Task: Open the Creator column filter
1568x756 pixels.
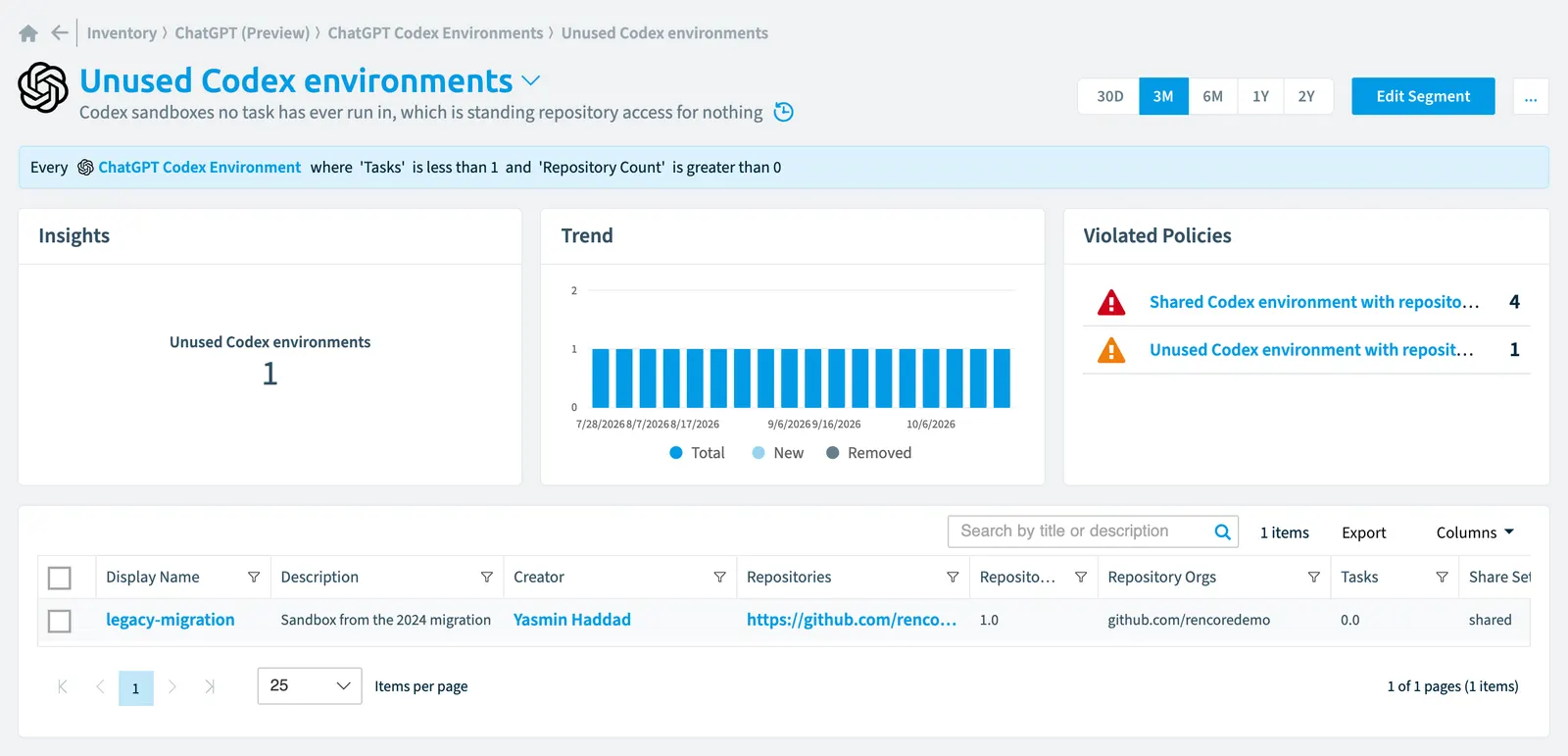Action: click(719, 578)
